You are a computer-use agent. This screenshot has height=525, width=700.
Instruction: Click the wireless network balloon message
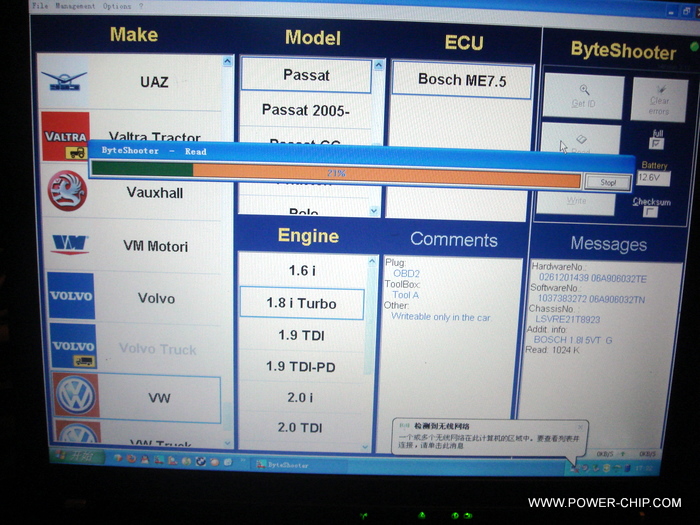click(488, 442)
